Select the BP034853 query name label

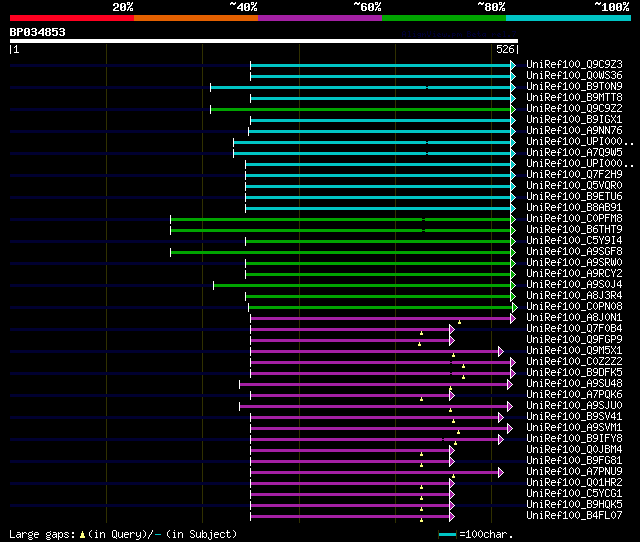tap(38, 32)
